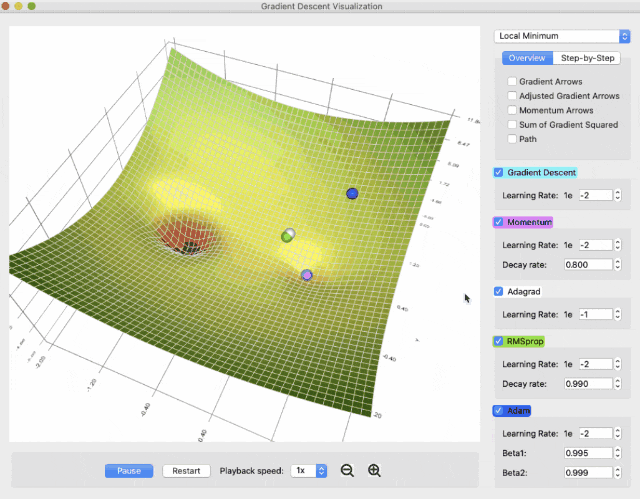Viewport: 640px width, 499px height.
Task: Click the purple Momentum ball on surface
Action: tap(307, 275)
